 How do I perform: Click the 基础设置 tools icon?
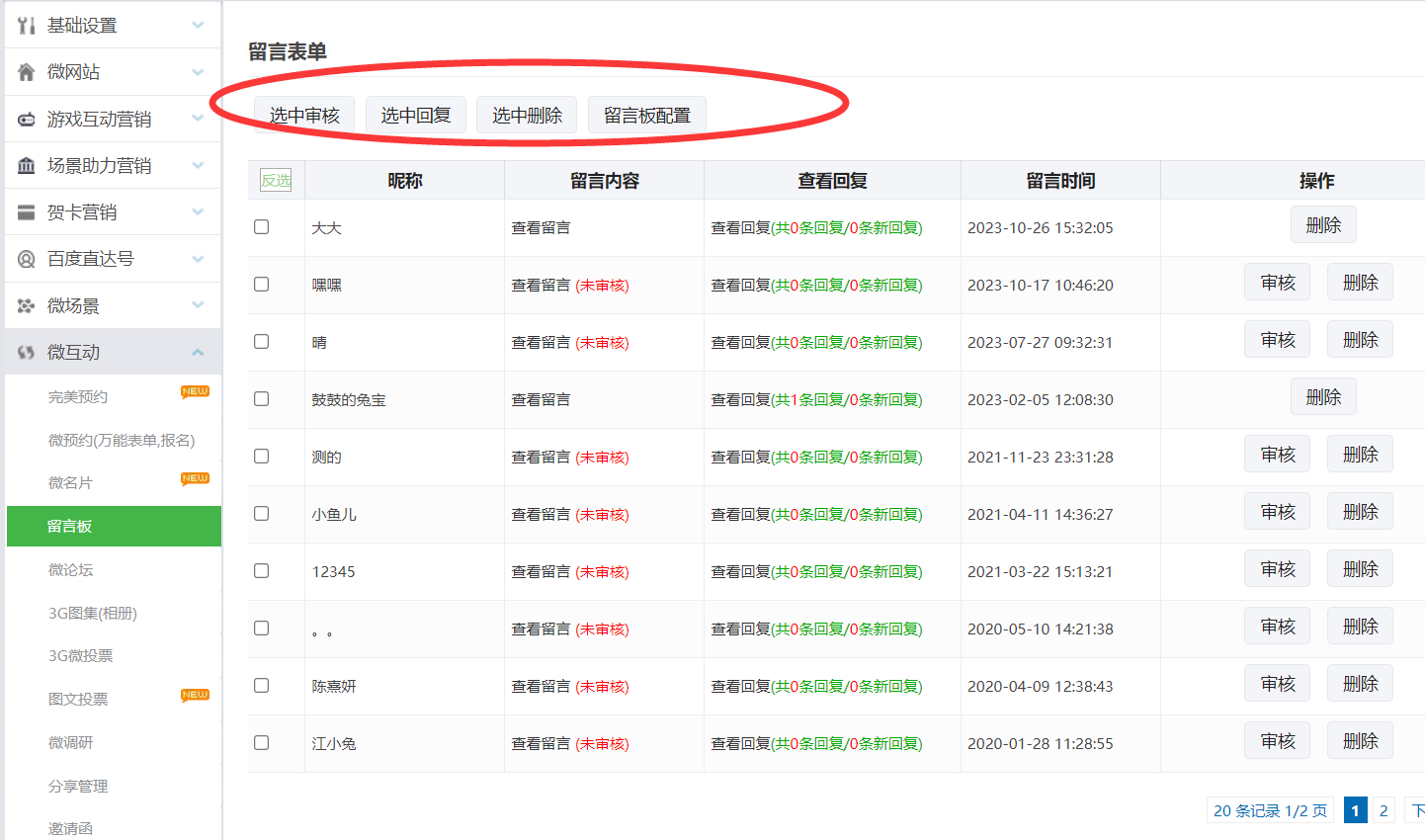tap(27, 26)
